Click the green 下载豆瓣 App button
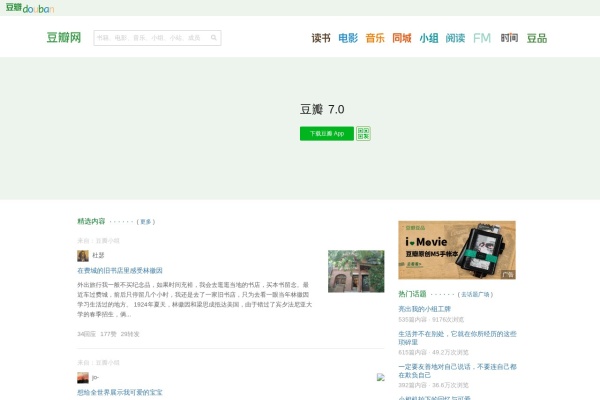600x400 pixels. coord(327,134)
